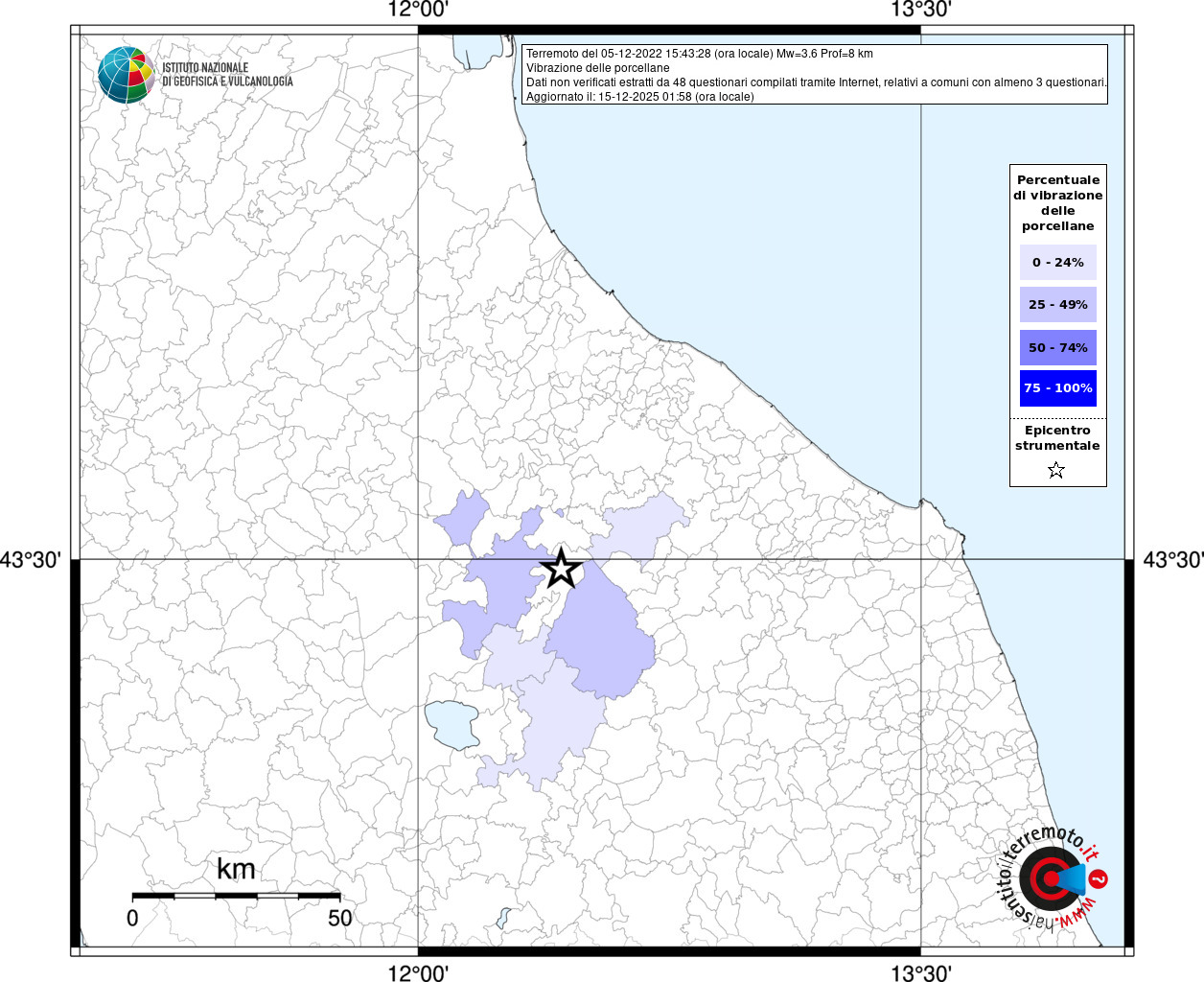This screenshot has height=982, width=1204.
Task: Click the star symbol in the legend
Action: click(x=1056, y=470)
